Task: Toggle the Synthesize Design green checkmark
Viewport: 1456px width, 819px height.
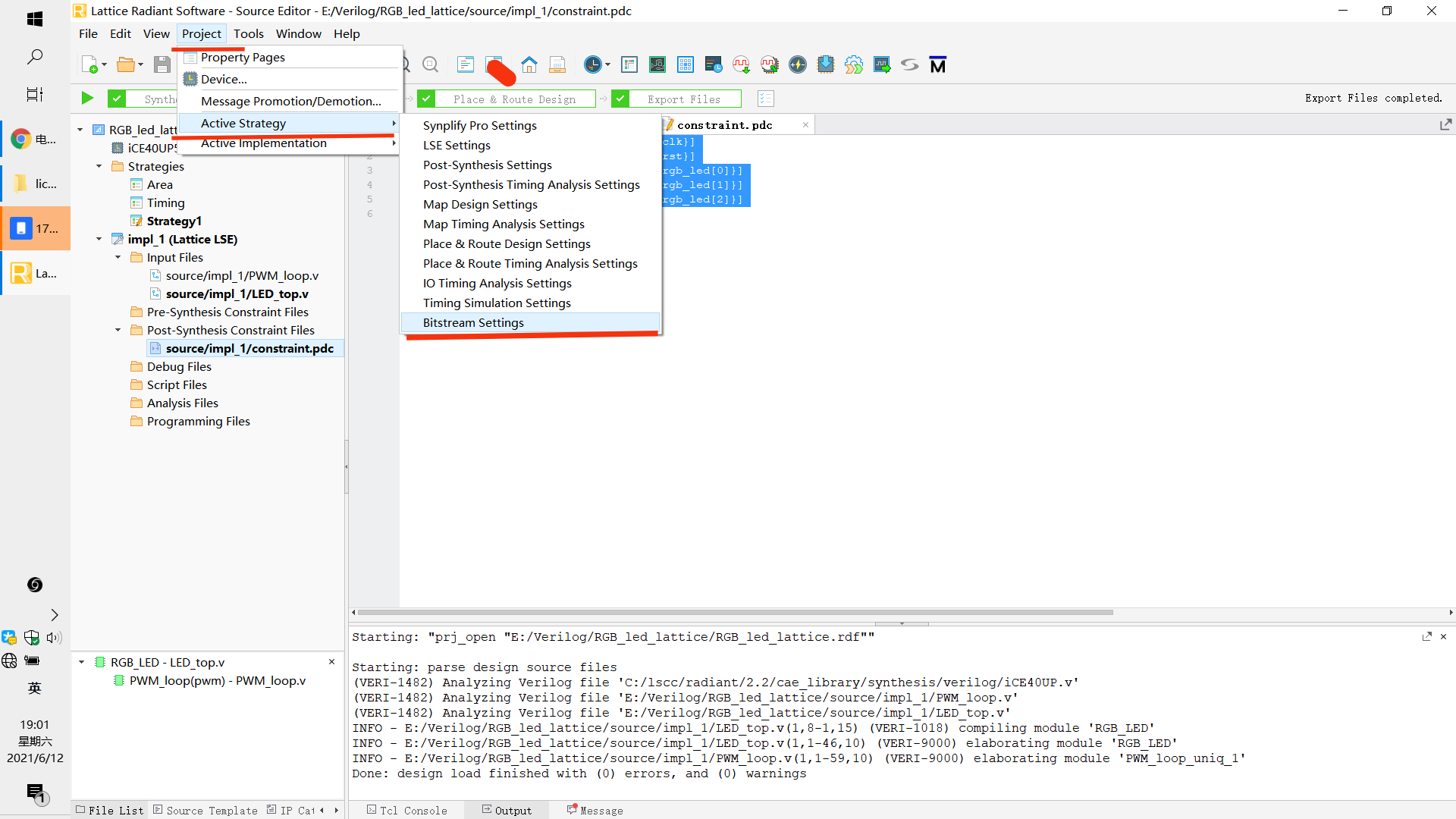Action: 117,99
